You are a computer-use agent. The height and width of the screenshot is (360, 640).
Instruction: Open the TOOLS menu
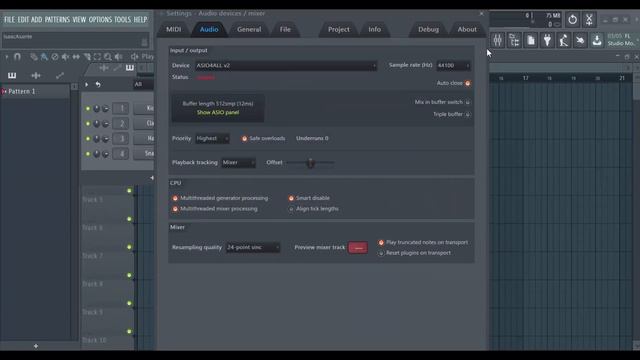click(x=122, y=20)
